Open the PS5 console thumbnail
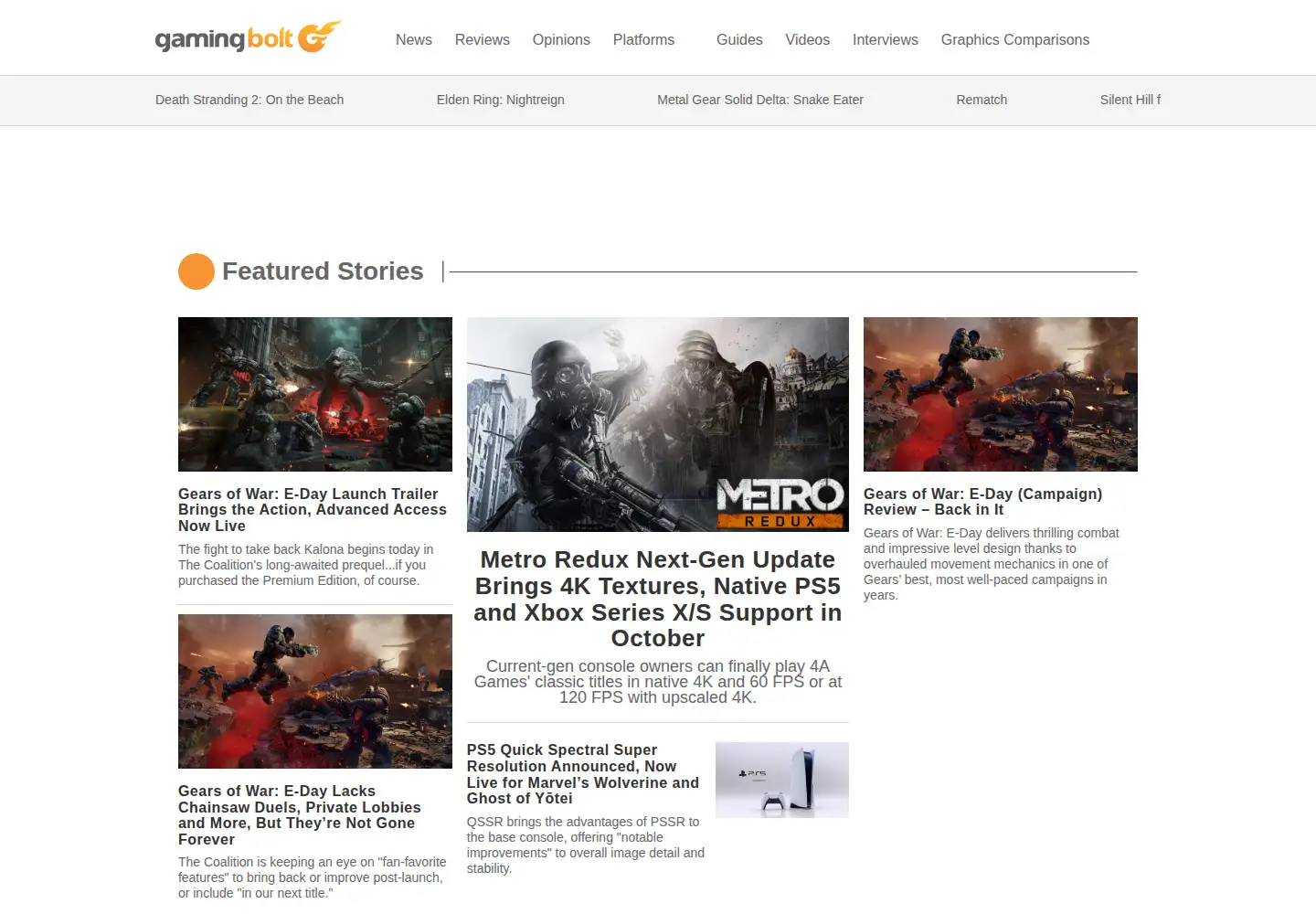 [x=782, y=780]
